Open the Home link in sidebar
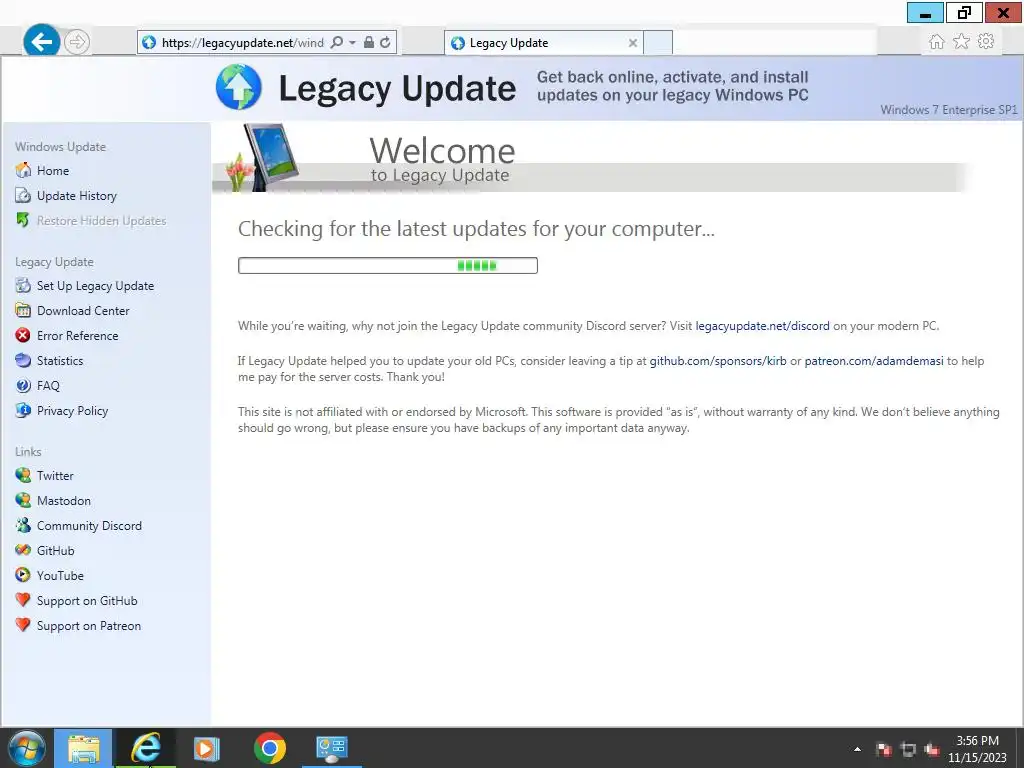This screenshot has height=768, width=1024. click(53, 170)
